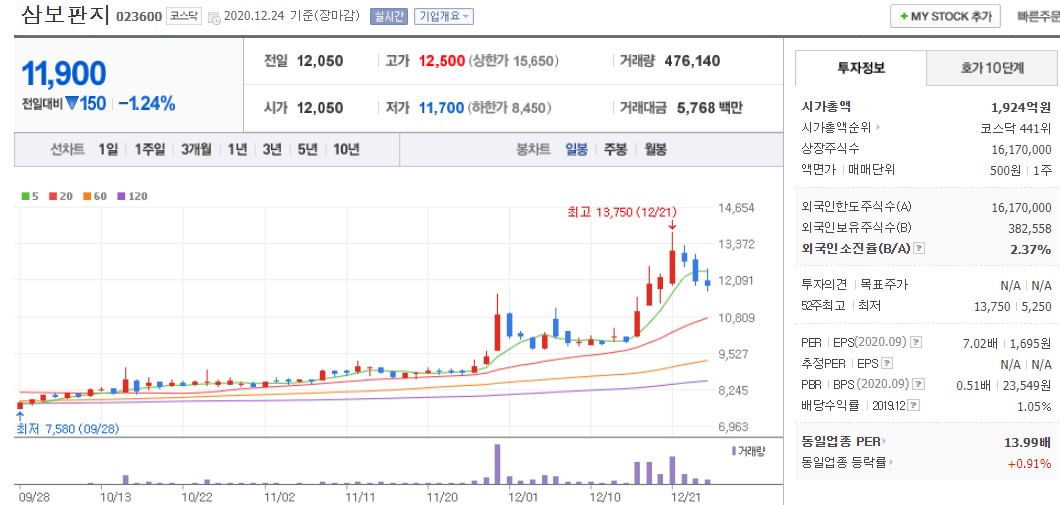
Task: Click the 실시간 badge
Action: point(389,16)
